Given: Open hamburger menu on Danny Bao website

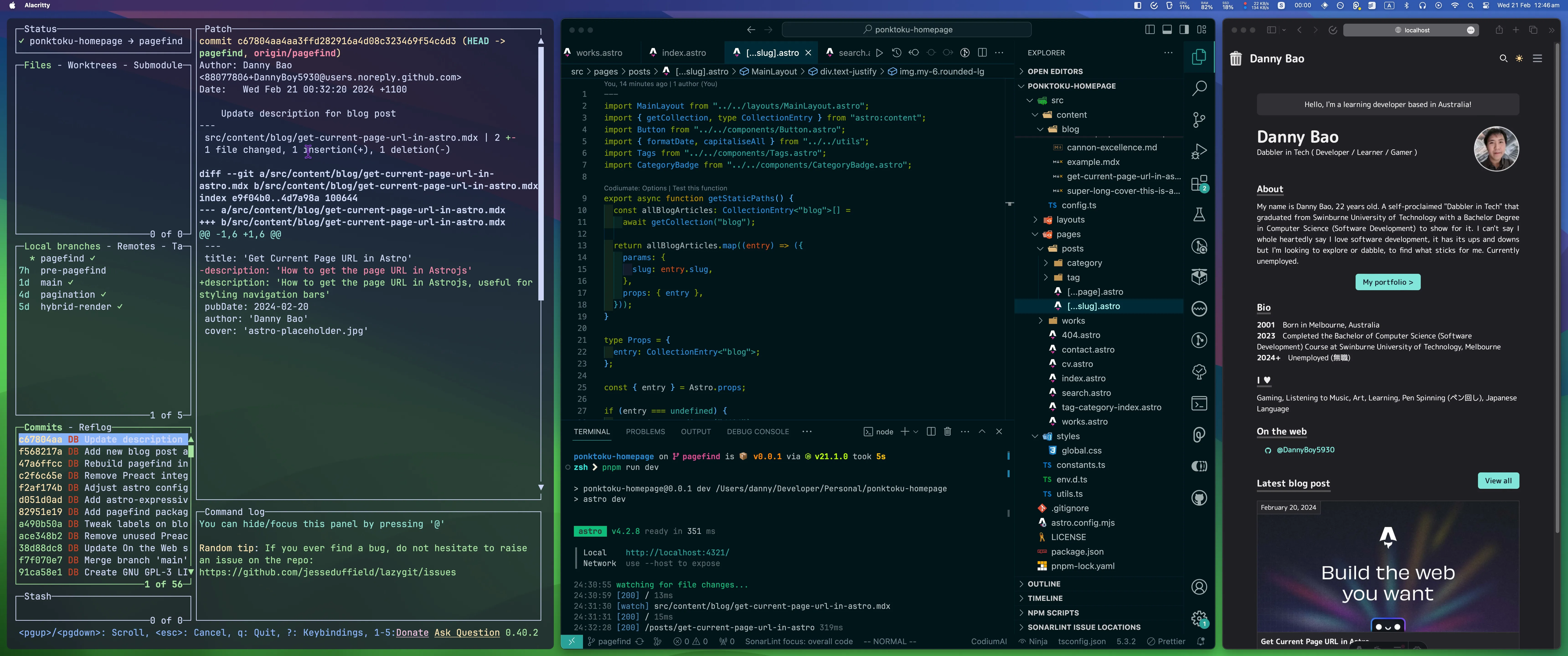Looking at the screenshot, I should 1537,58.
